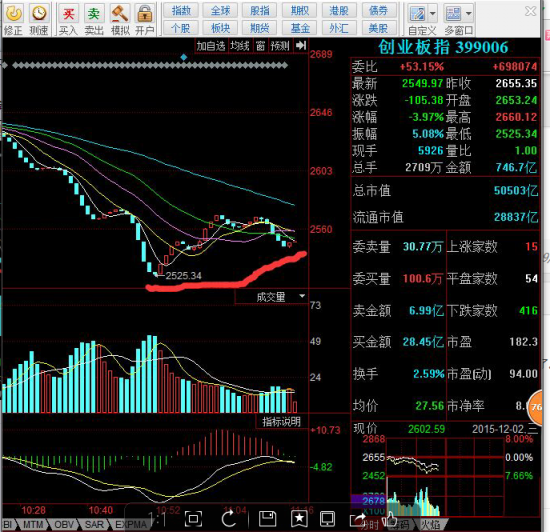Click the save floppy disk icon
Screen dimensions: 550x532
[x=267, y=519]
